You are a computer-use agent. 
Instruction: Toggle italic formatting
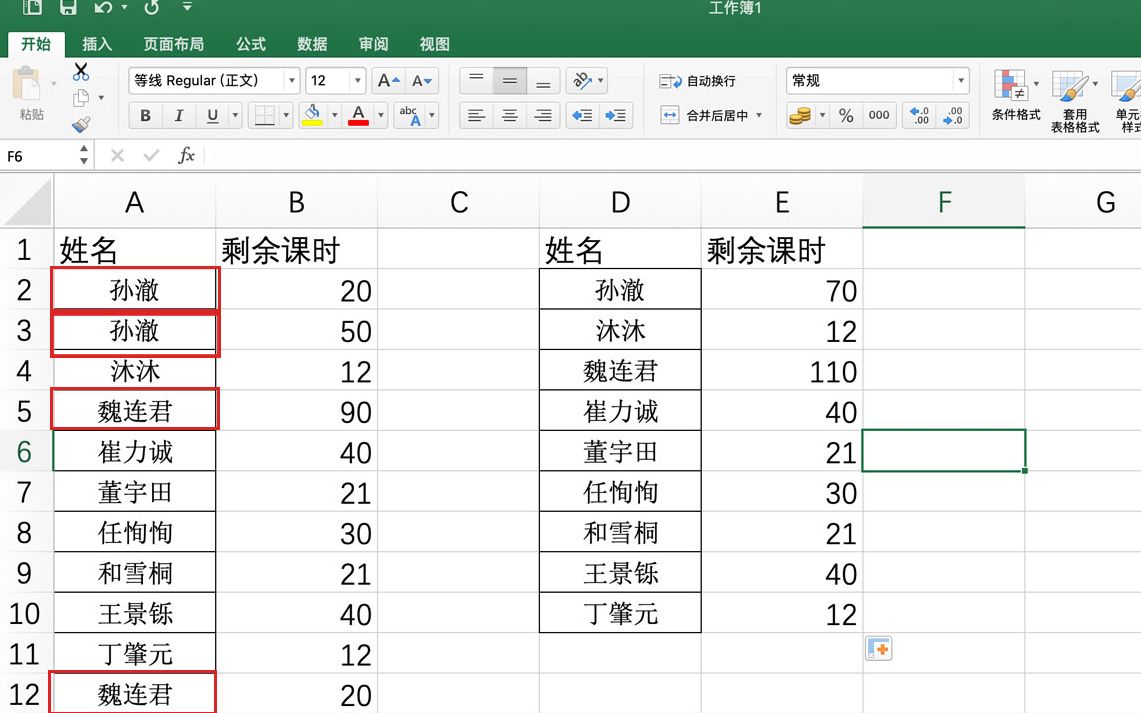(x=178, y=116)
